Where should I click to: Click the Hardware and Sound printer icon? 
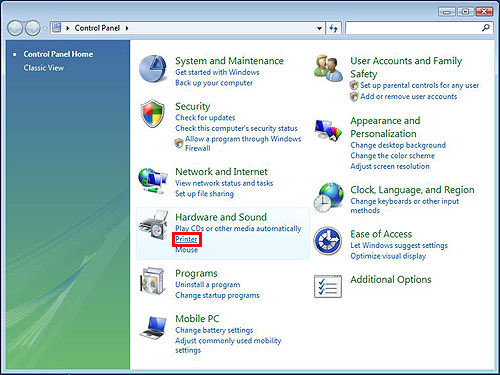[x=153, y=225]
